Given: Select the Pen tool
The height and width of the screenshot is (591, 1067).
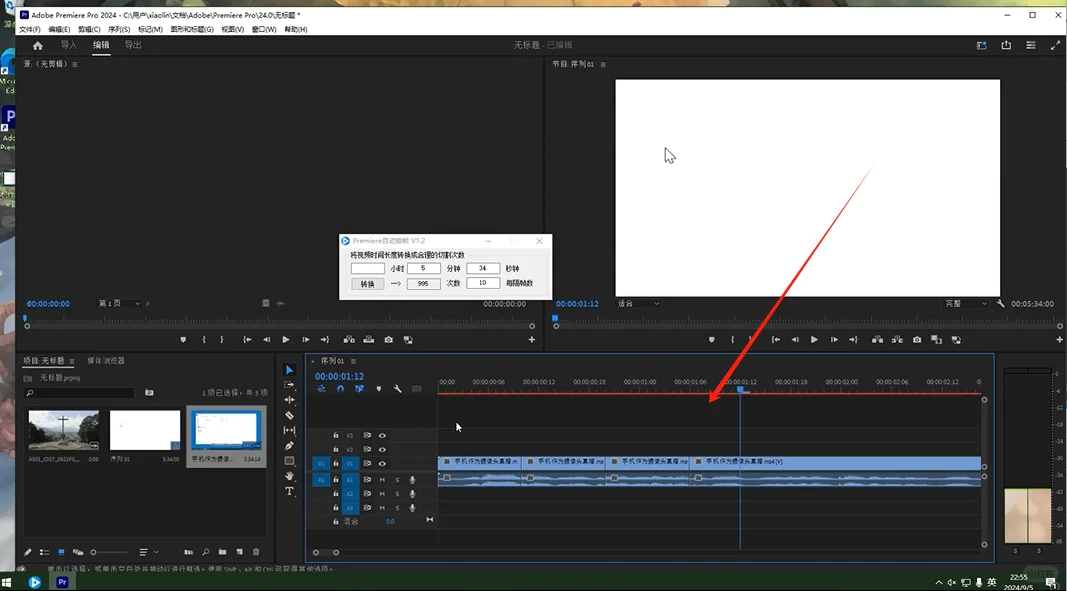Looking at the screenshot, I should tap(289, 445).
